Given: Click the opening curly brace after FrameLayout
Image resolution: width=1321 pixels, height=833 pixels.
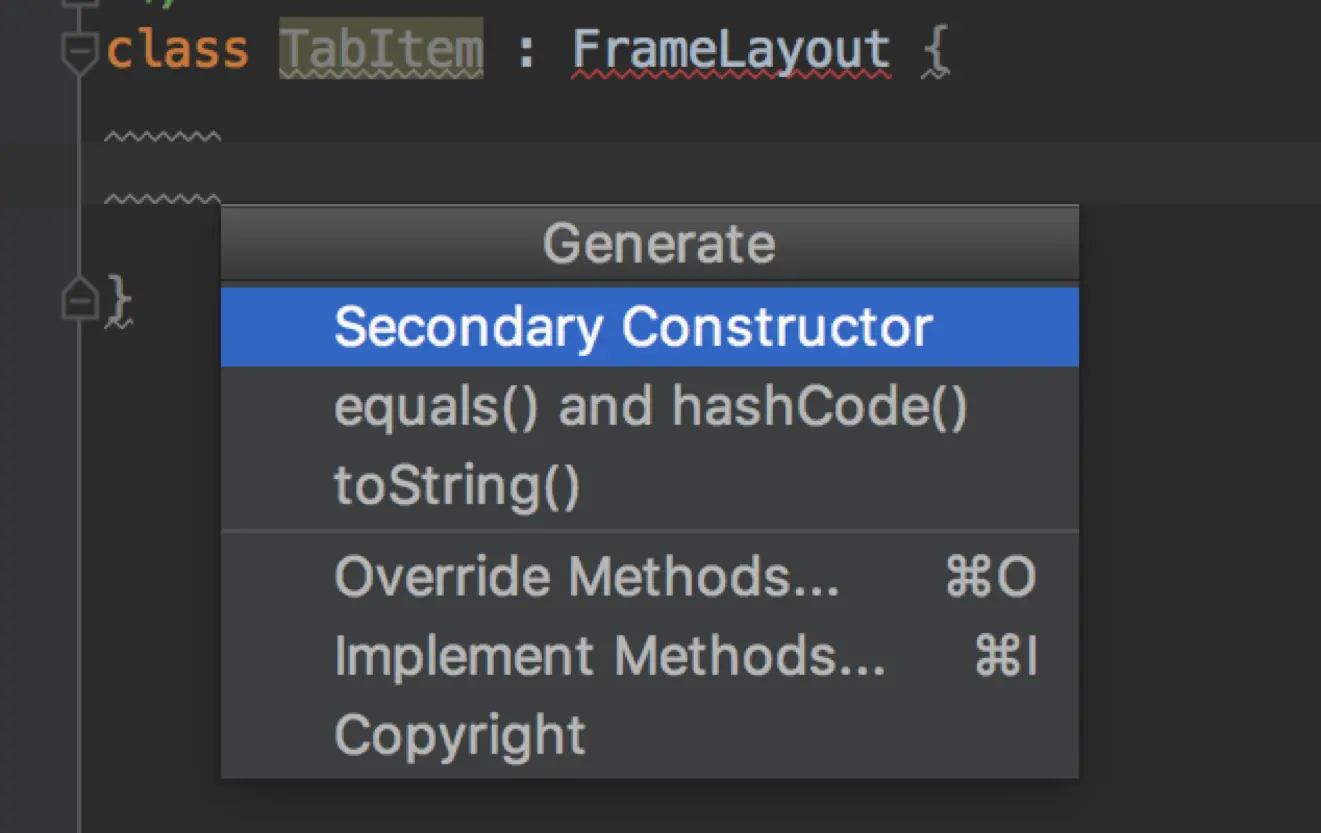Looking at the screenshot, I should click(x=934, y=52).
